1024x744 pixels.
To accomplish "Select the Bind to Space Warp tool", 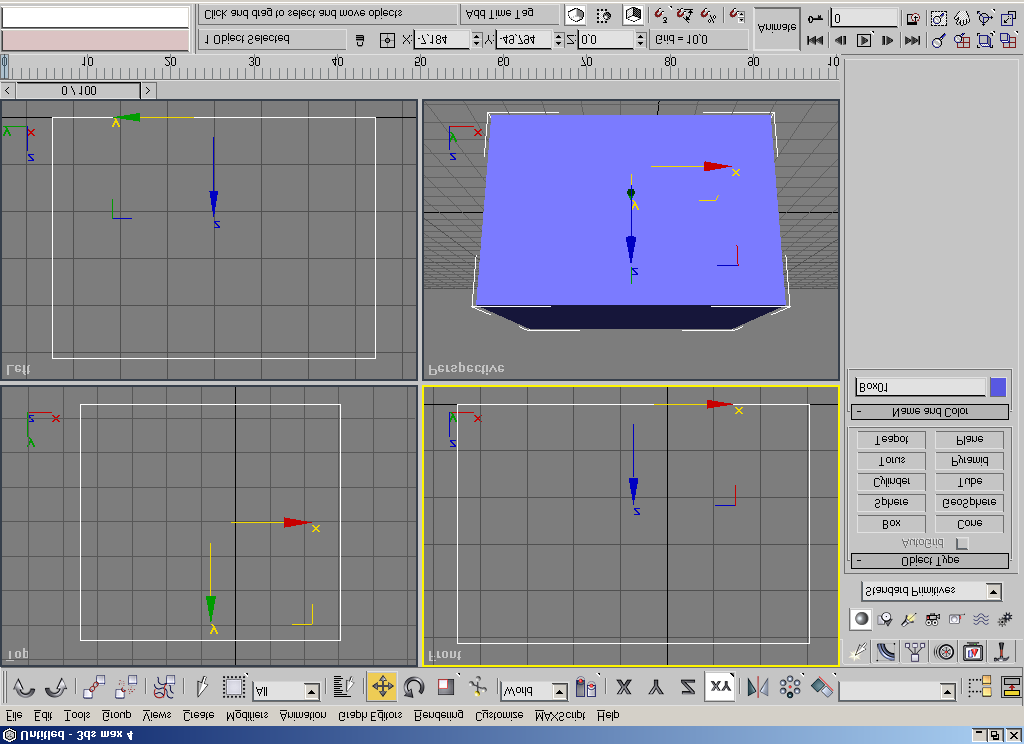I will pyautogui.click(x=164, y=687).
